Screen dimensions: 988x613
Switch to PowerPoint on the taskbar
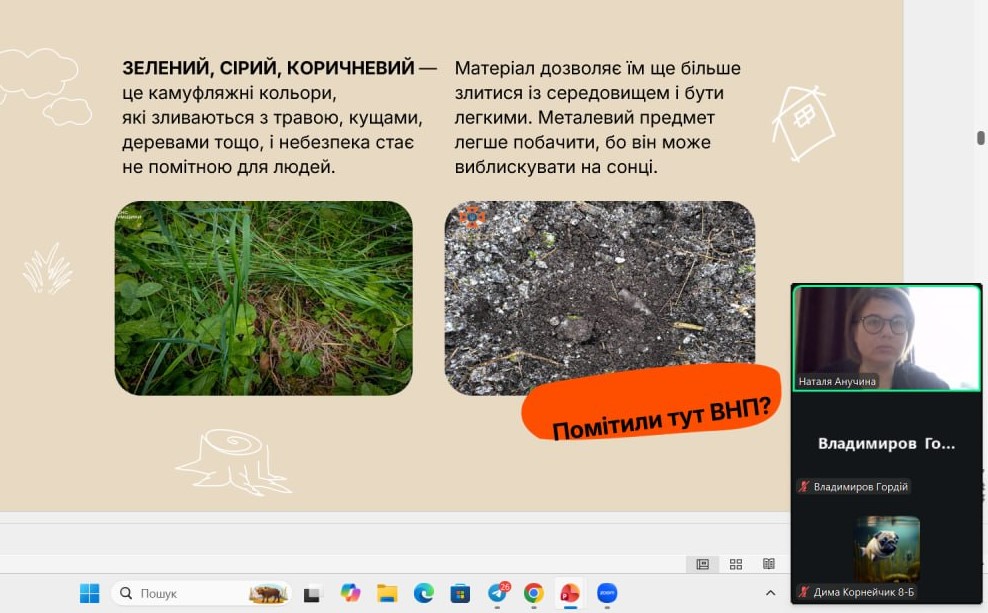click(x=570, y=593)
